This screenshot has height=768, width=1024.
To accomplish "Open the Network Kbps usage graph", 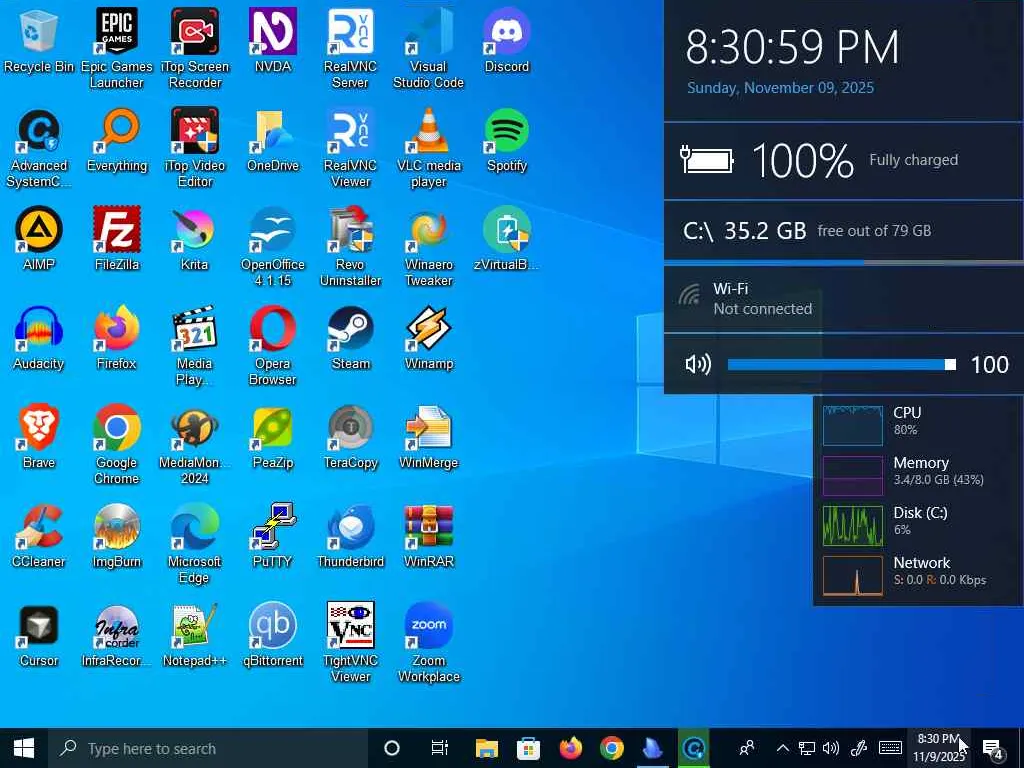I will click(852, 575).
